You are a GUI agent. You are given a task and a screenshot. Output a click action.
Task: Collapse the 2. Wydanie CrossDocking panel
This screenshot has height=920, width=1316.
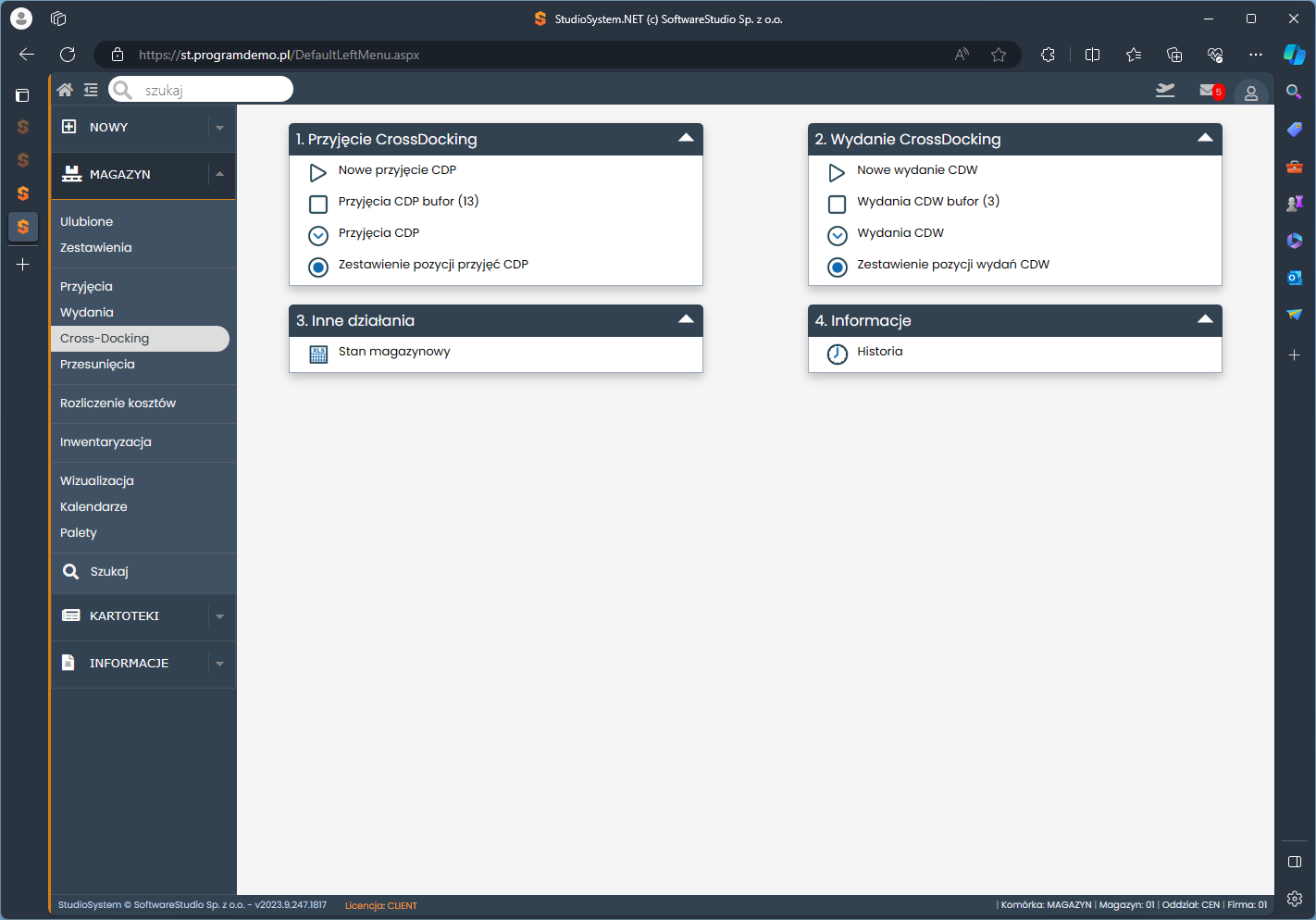(x=1205, y=138)
